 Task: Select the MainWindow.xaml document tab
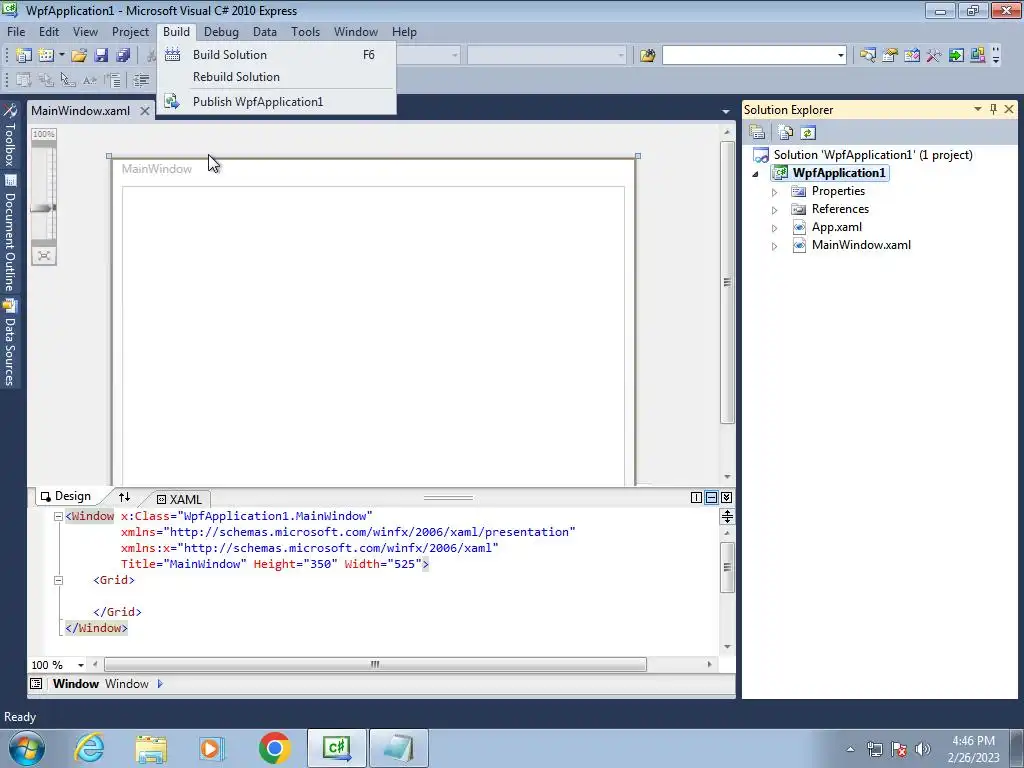(80, 110)
